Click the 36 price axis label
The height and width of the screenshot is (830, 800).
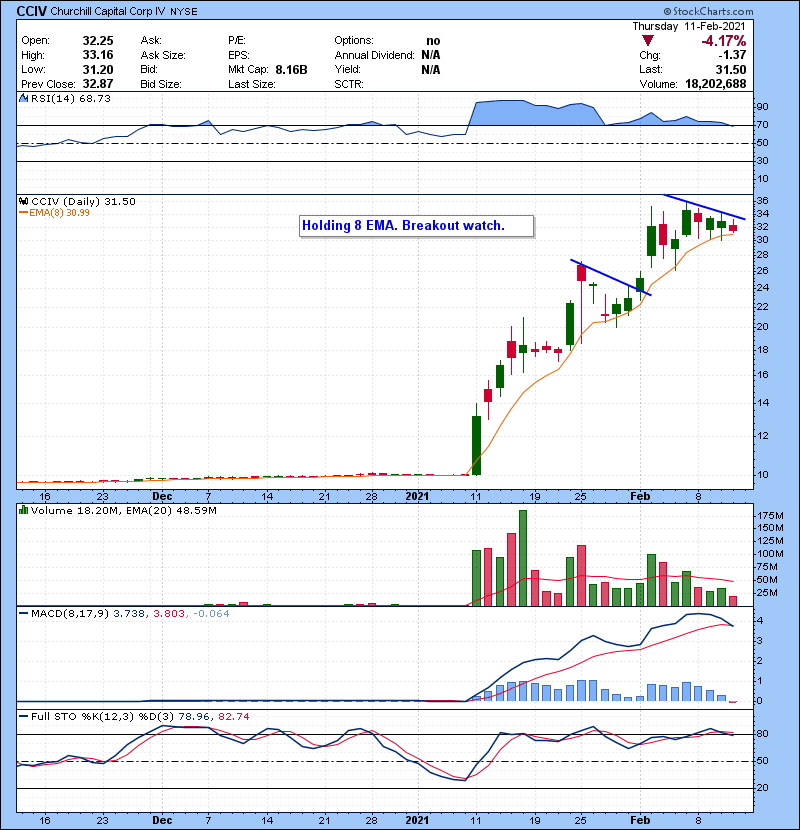click(x=762, y=201)
